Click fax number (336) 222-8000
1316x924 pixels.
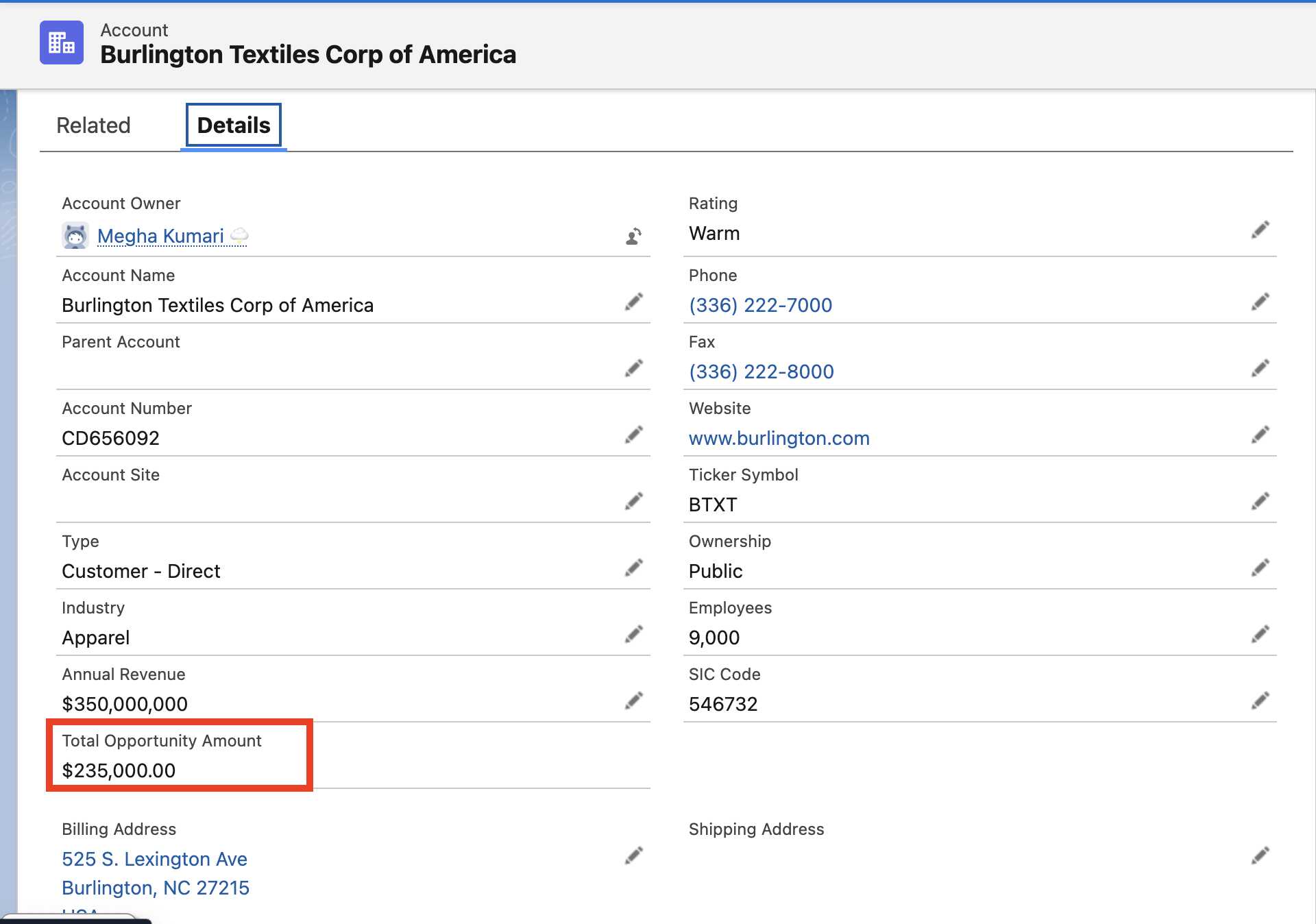(x=761, y=372)
